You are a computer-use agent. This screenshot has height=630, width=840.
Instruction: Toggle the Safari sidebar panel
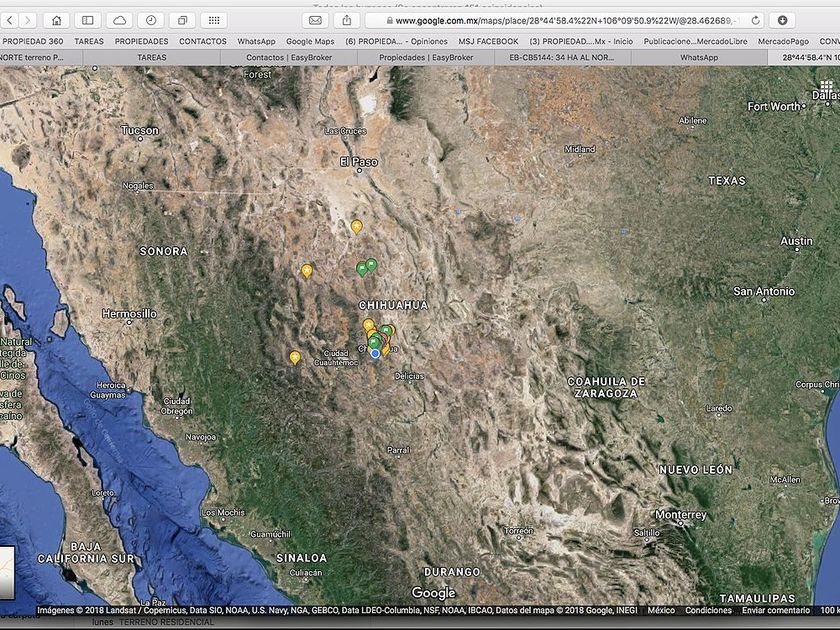(x=87, y=20)
